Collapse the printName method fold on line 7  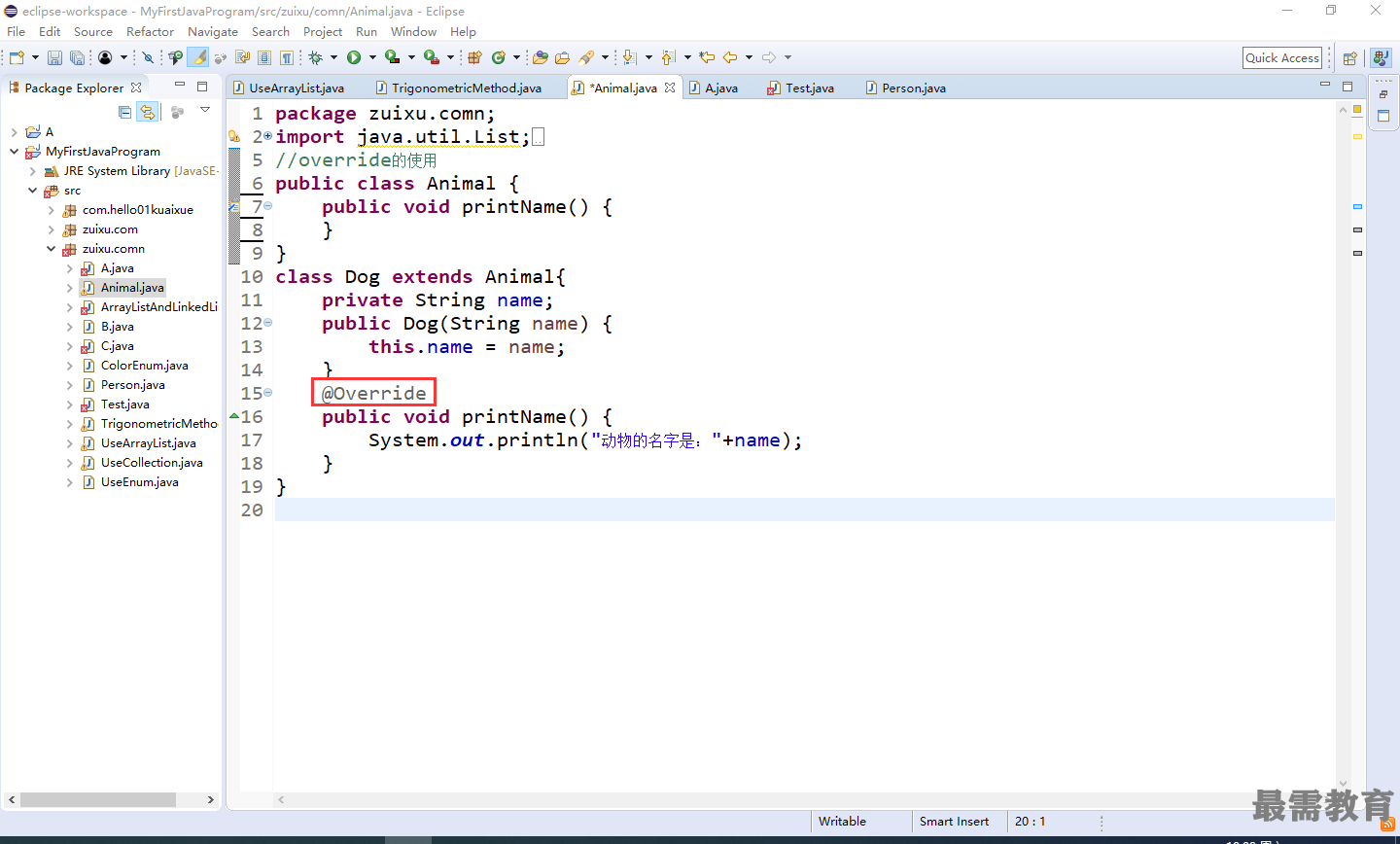(268, 206)
